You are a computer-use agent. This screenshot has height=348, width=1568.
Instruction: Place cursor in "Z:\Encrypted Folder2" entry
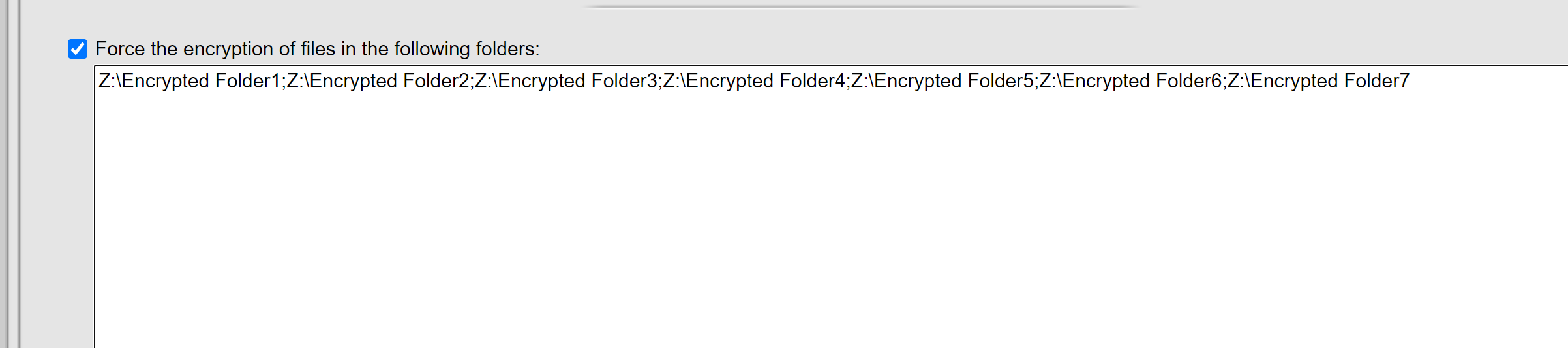tap(378, 81)
